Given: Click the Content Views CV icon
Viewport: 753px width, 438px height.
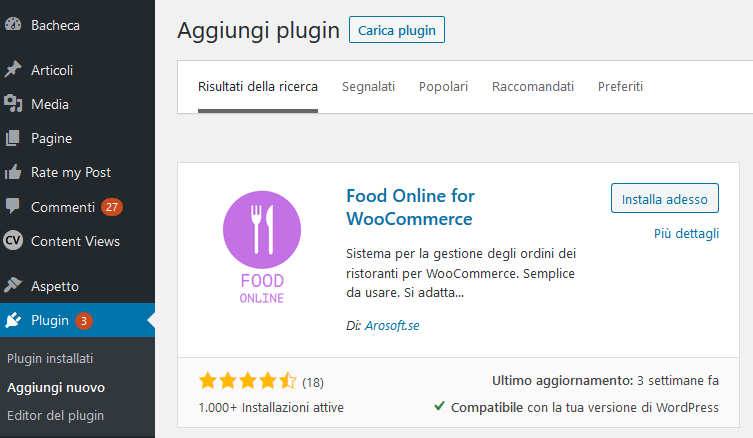Looking at the screenshot, I should point(13,241).
